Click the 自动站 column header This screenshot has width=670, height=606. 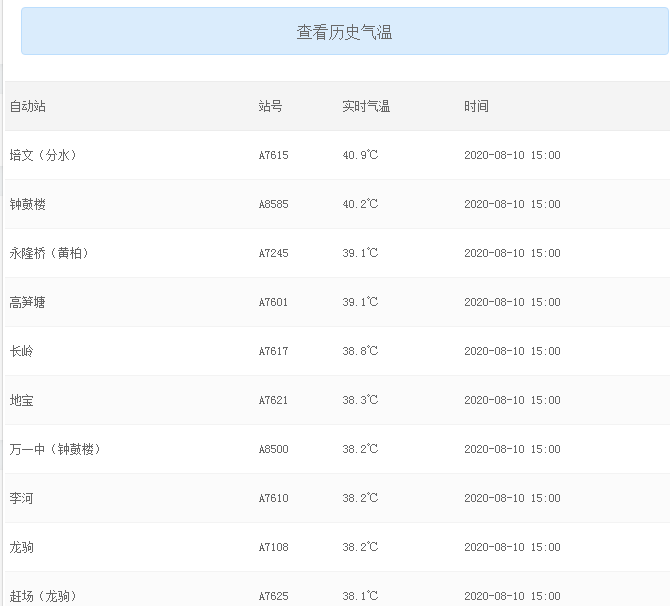(x=28, y=106)
